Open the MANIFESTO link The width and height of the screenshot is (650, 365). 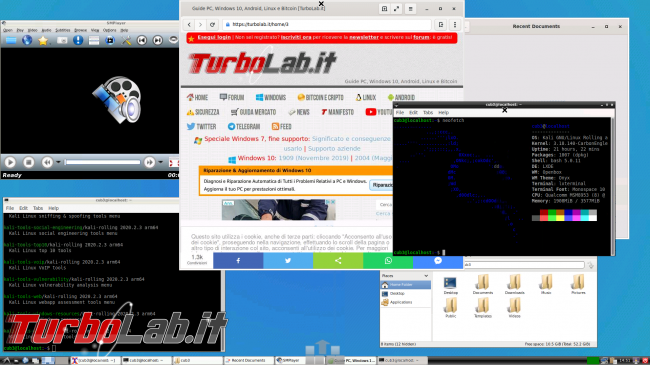(x=337, y=112)
